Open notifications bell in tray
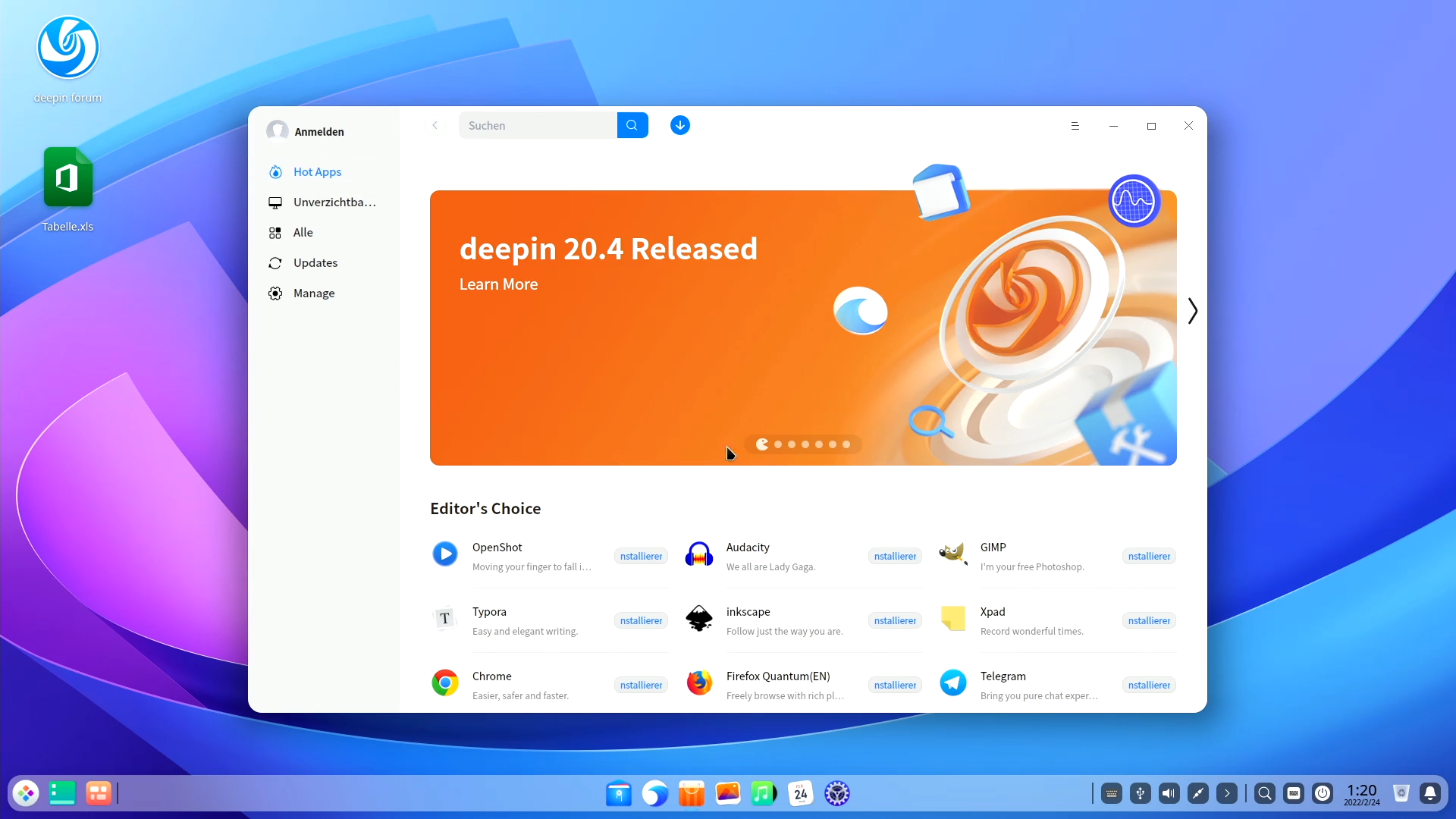 click(x=1430, y=793)
